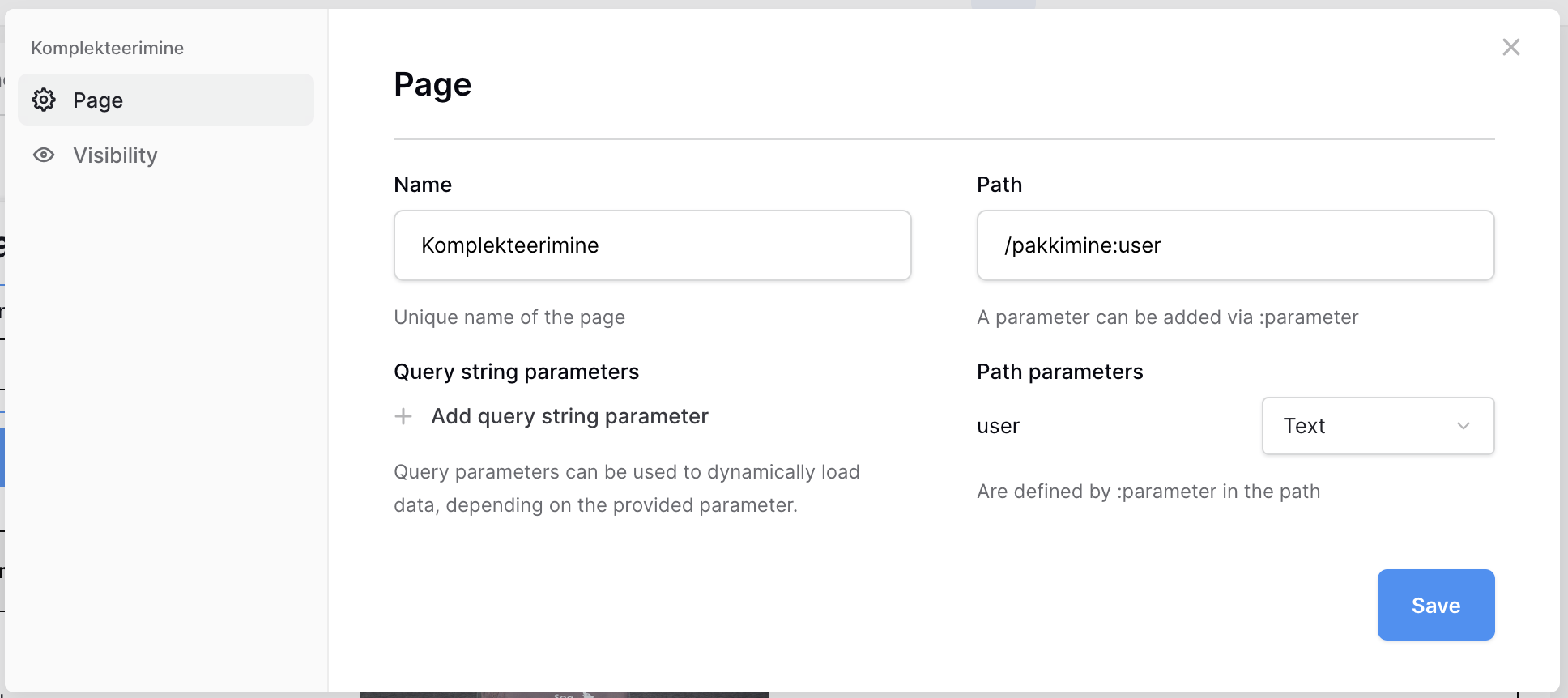Viewport: 1568px width, 698px height.
Task: Switch to the Visibility settings tab
Action: tap(115, 155)
